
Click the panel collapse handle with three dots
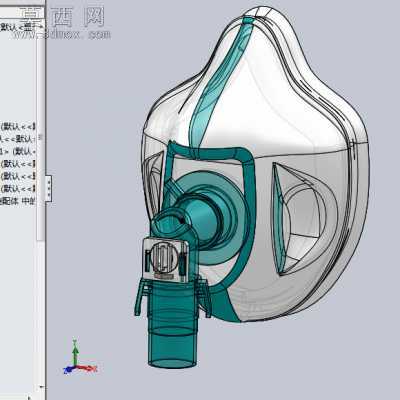point(49,188)
